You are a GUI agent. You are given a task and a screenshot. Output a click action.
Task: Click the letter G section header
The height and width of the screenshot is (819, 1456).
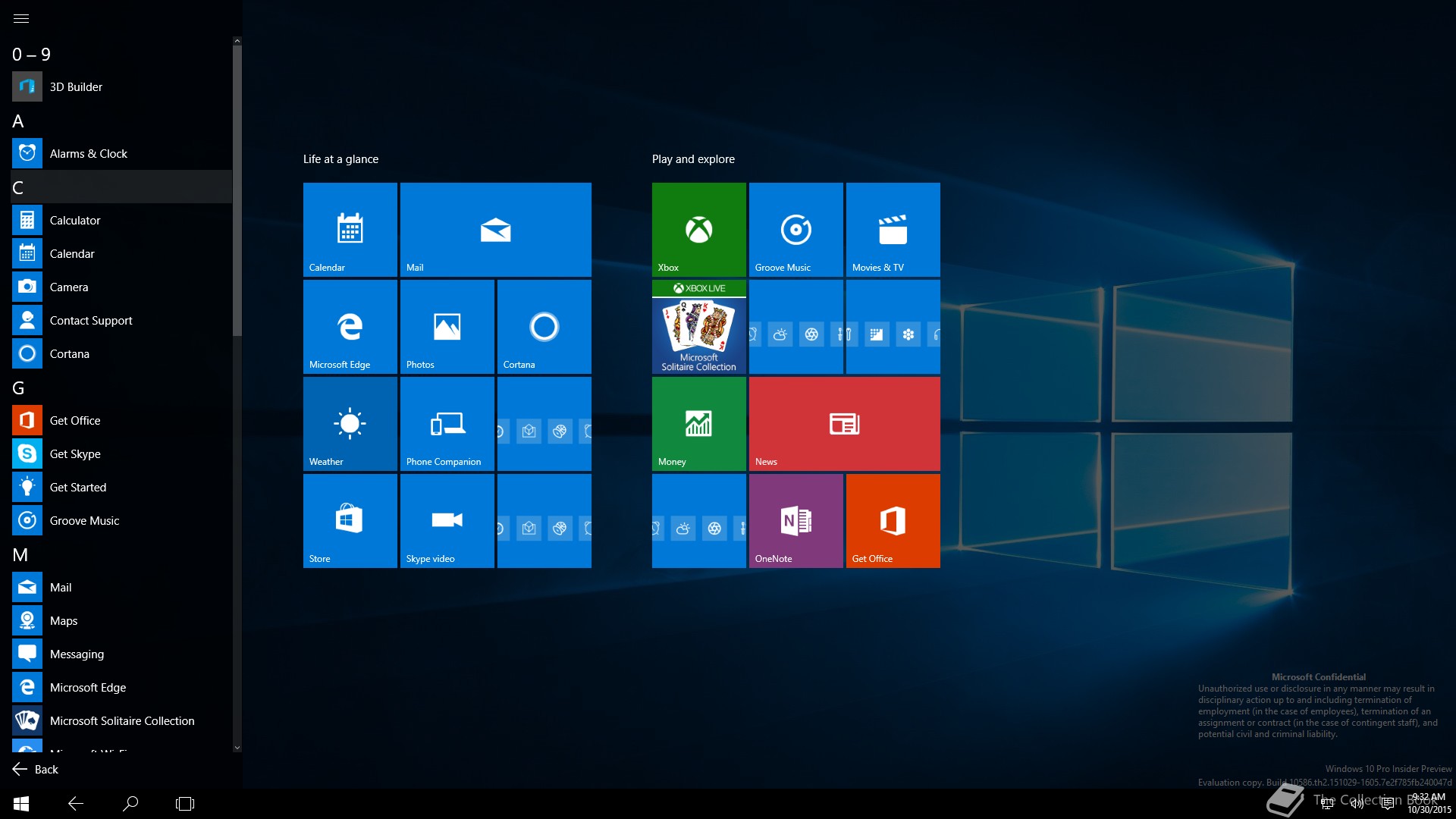[x=121, y=388]
